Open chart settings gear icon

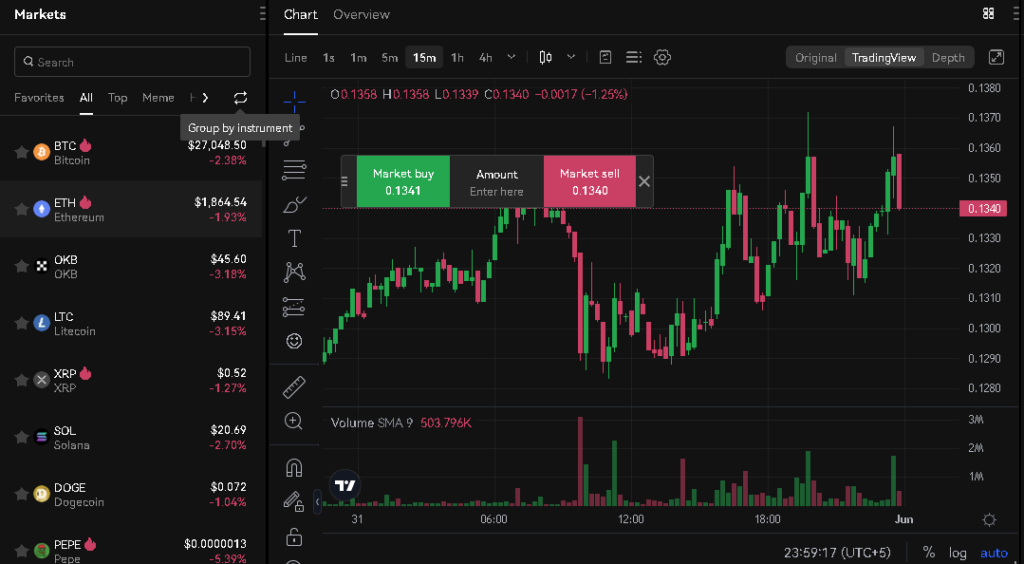[662, 57]
